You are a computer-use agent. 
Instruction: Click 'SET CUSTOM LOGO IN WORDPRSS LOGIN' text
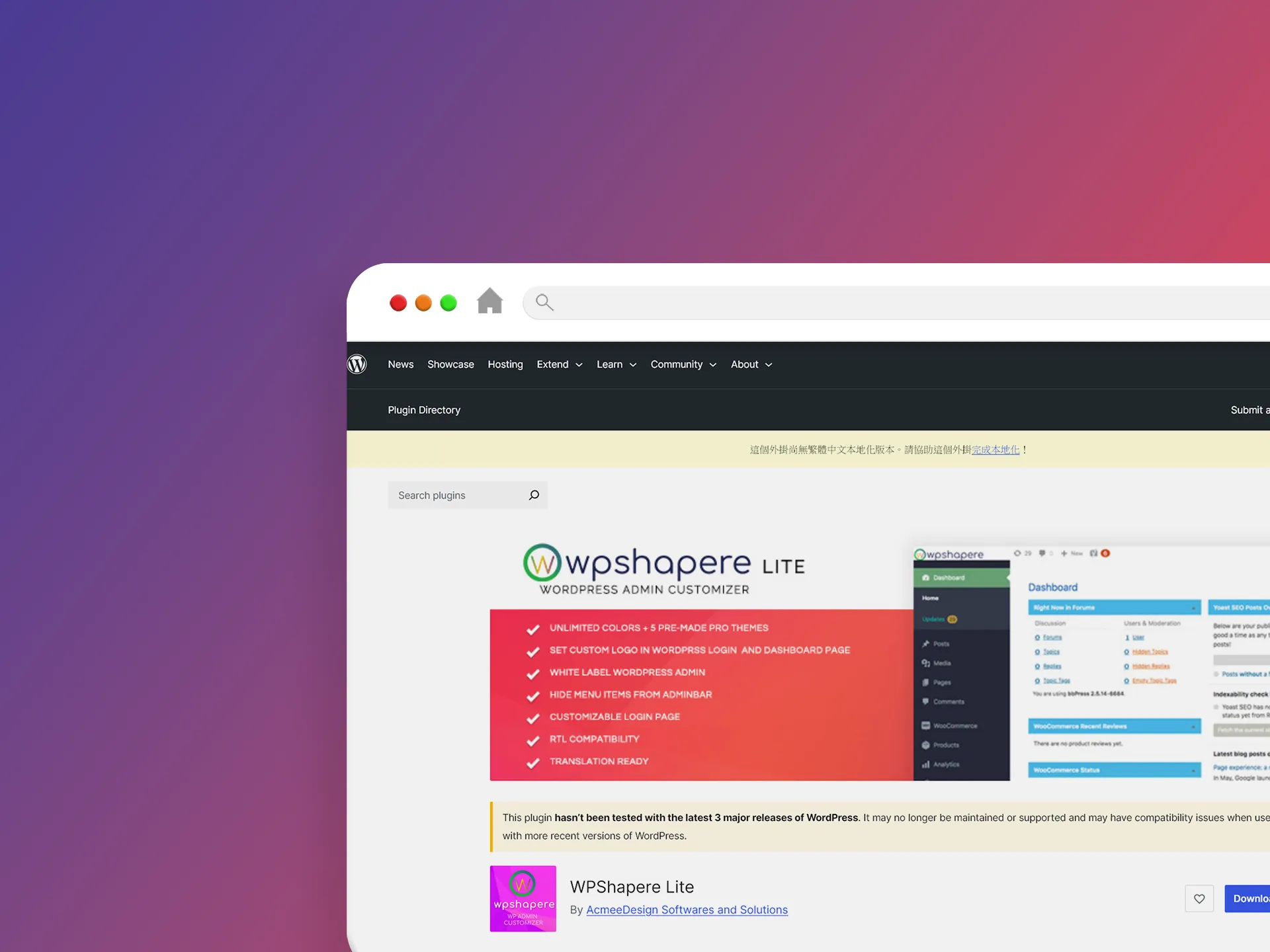pyautogui.click(x=643, y=651)
